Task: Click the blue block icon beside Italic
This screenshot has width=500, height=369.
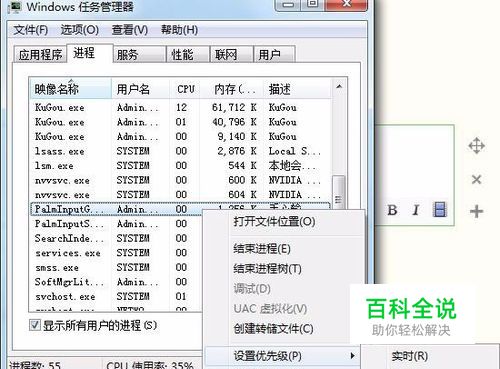Action: [x=440, y=209]
